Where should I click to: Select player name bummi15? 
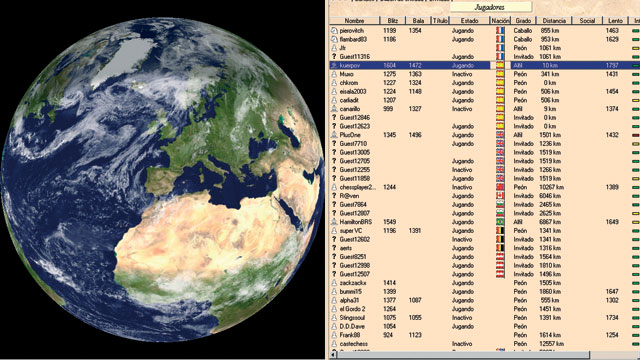pos(351,291)
